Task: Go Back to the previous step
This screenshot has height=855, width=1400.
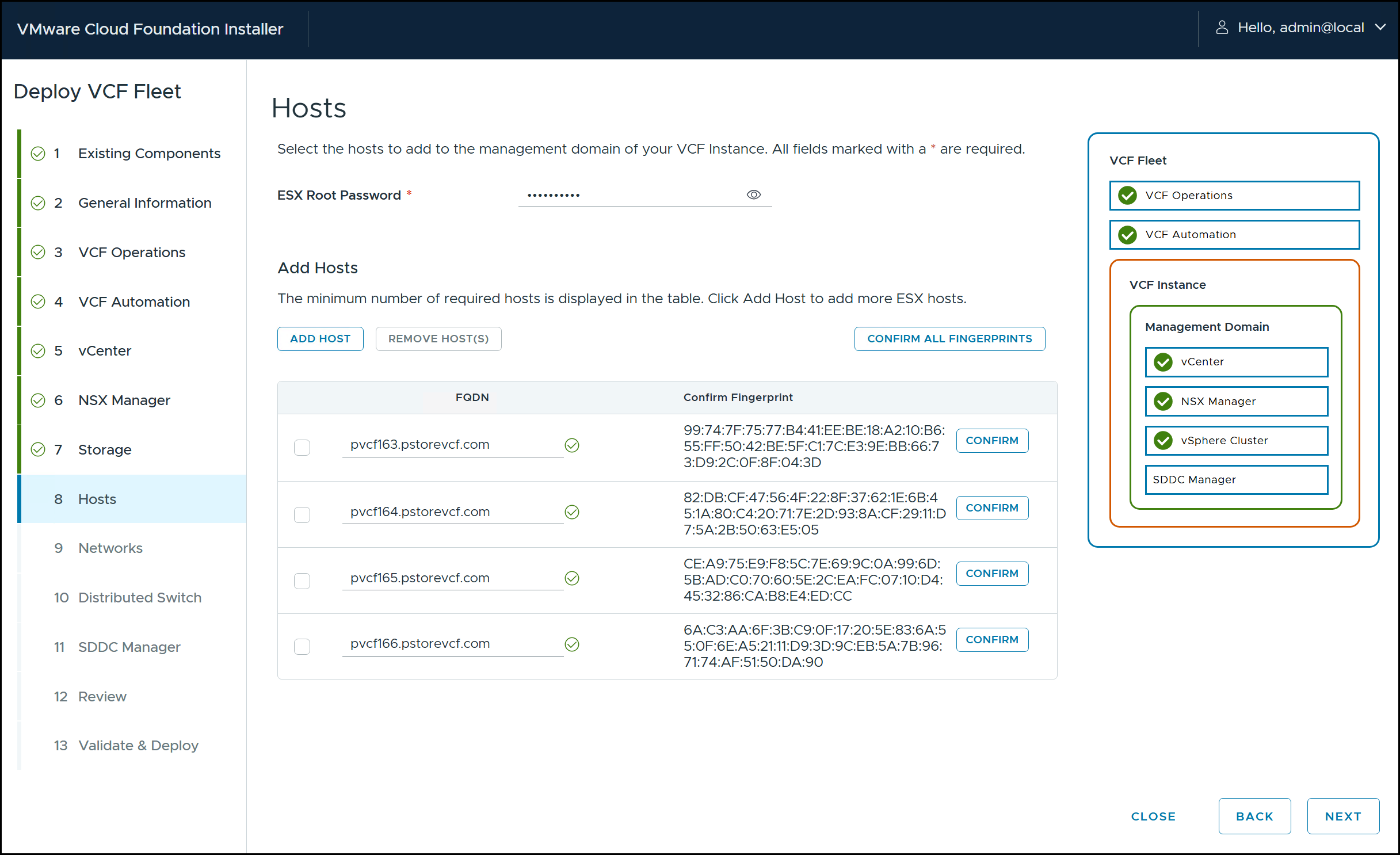Action: pyautogui.click(x=1254, y=816)
